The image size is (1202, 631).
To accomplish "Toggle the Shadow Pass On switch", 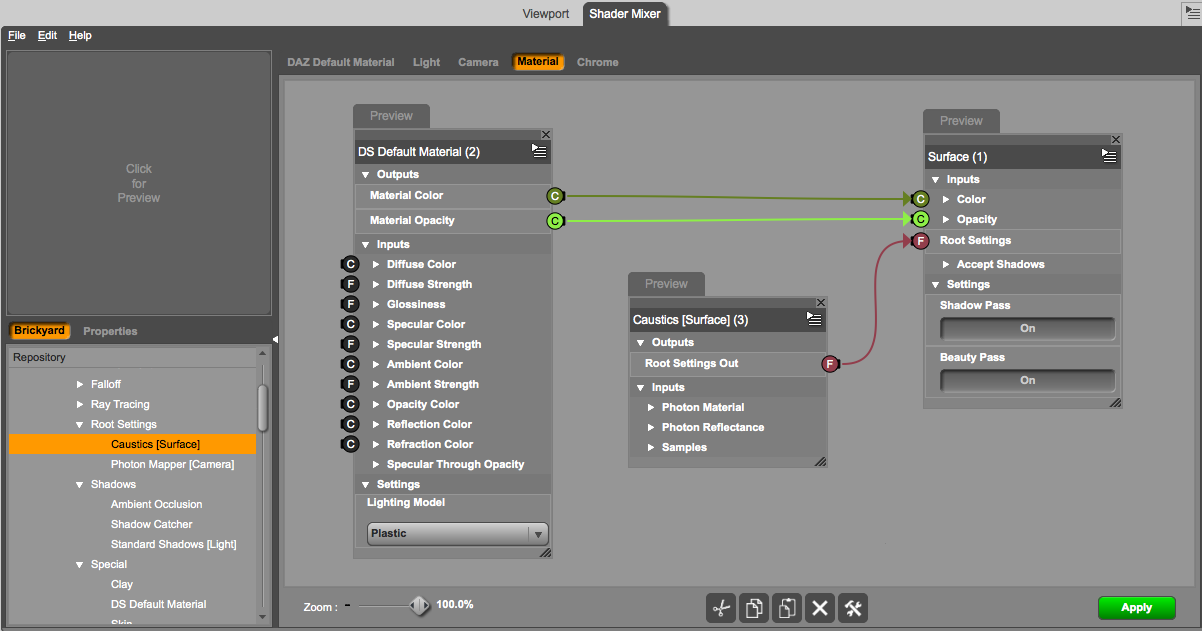I will (x=1027, y=329).
